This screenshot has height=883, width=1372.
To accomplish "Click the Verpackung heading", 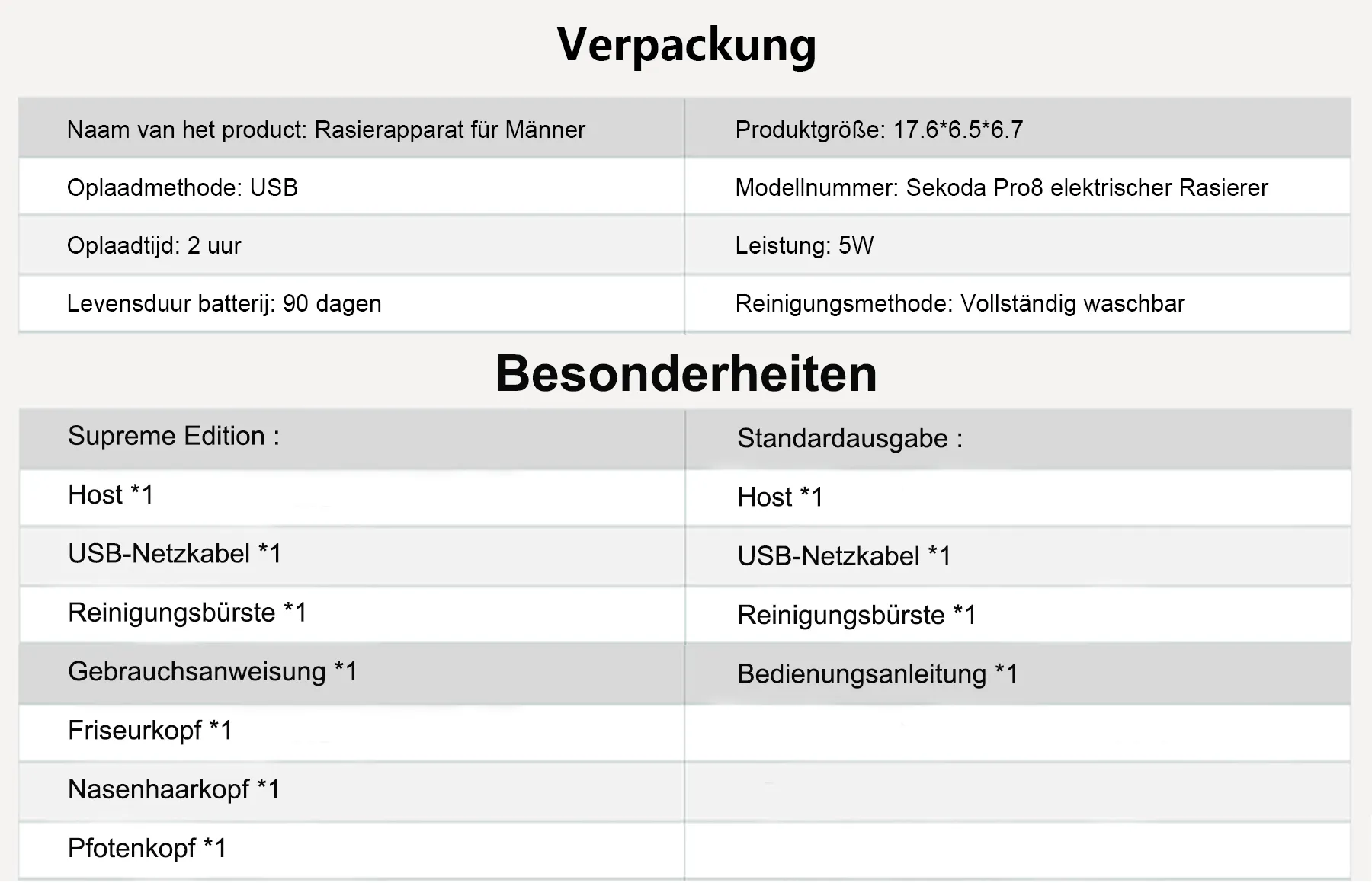I will tap(686, 45).
